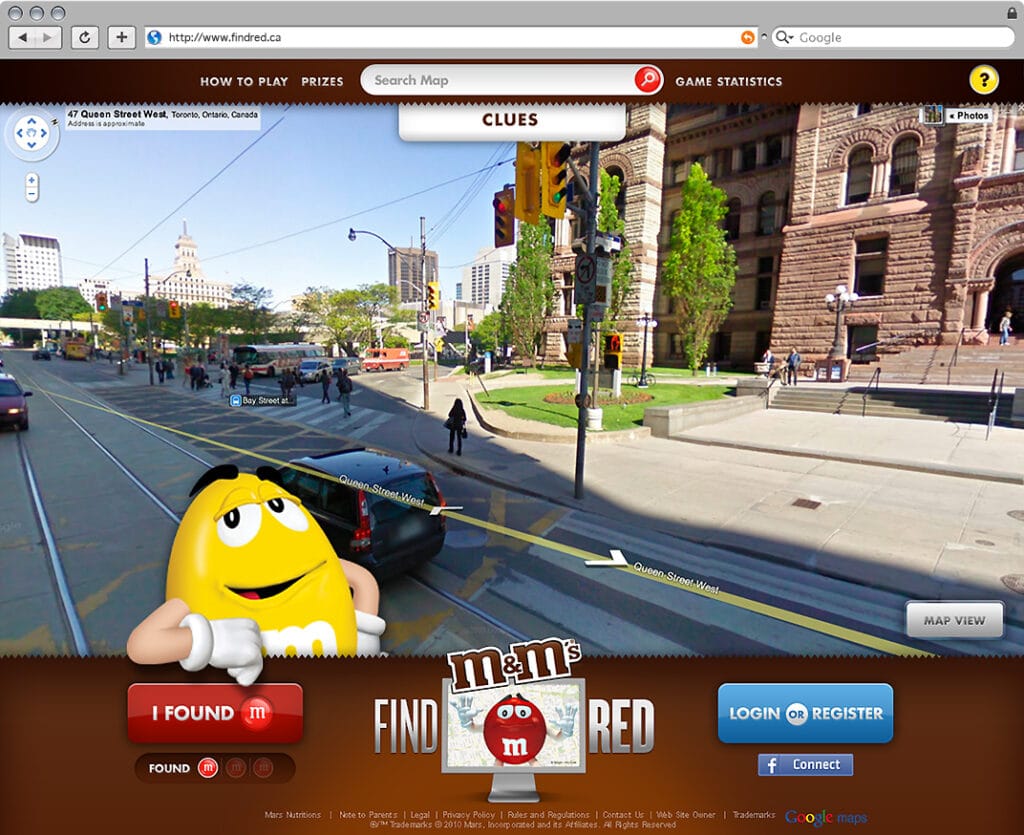
Task: Open the Google search magnifier dropdown
Action: (x=784, y=37)
